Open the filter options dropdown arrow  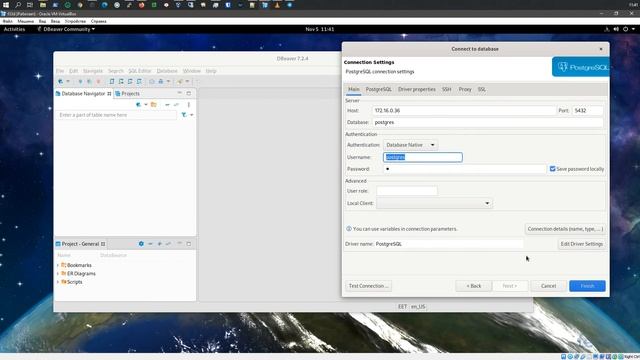tap(191, 115)
